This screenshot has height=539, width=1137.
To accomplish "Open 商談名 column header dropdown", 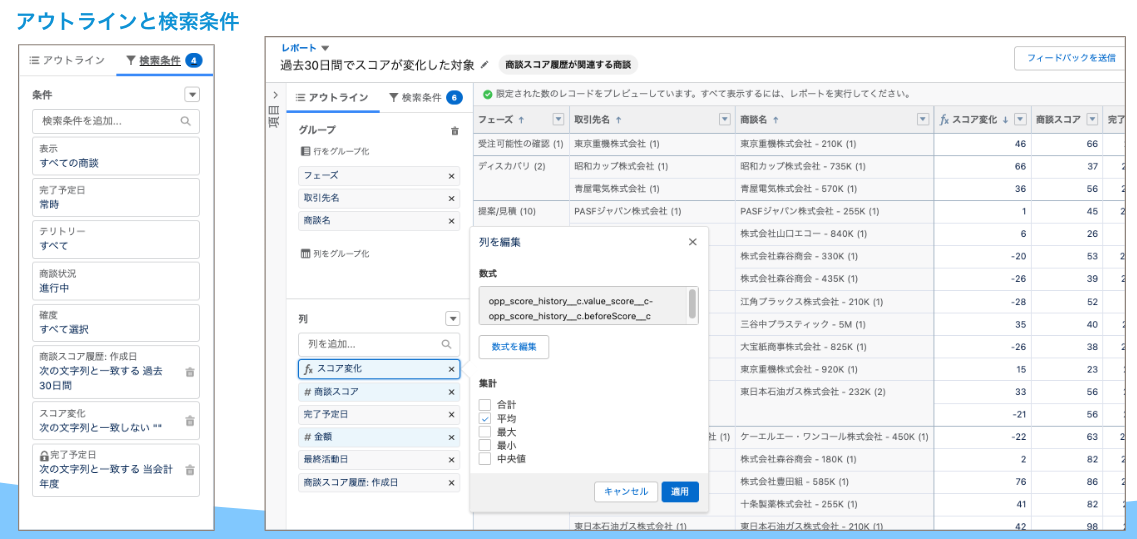I will tap(922, 120).
